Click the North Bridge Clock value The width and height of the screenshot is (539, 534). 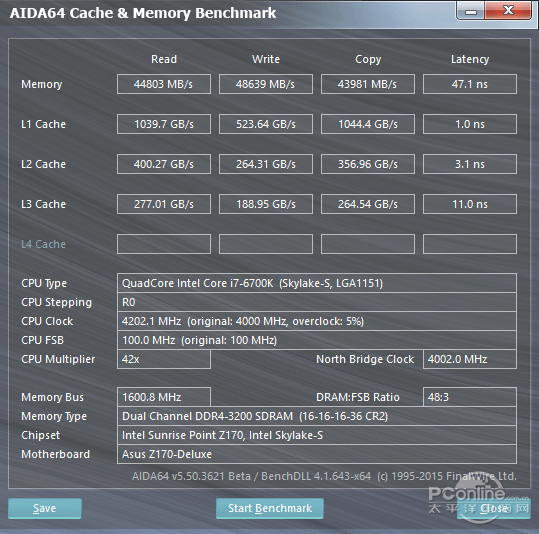point(470,359)
